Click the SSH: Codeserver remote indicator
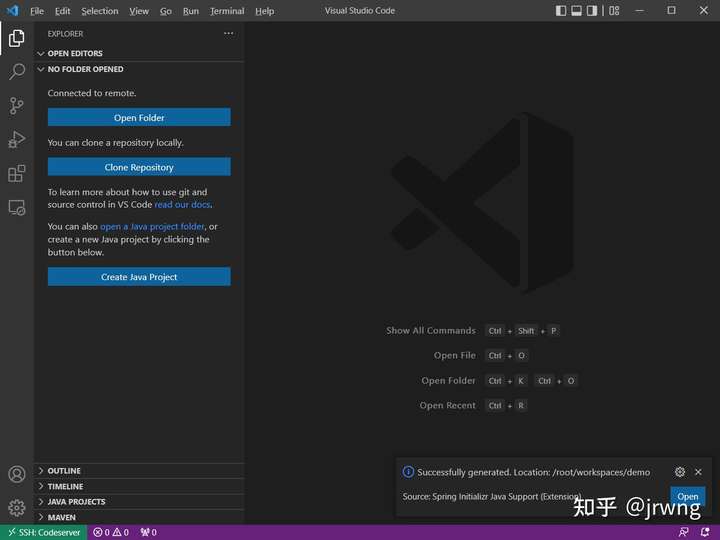Screen dimensions: 720x540 44,532
